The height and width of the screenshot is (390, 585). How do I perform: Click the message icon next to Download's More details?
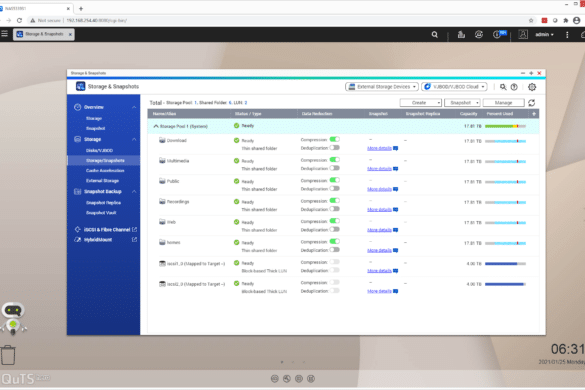(x=395, y=149)
